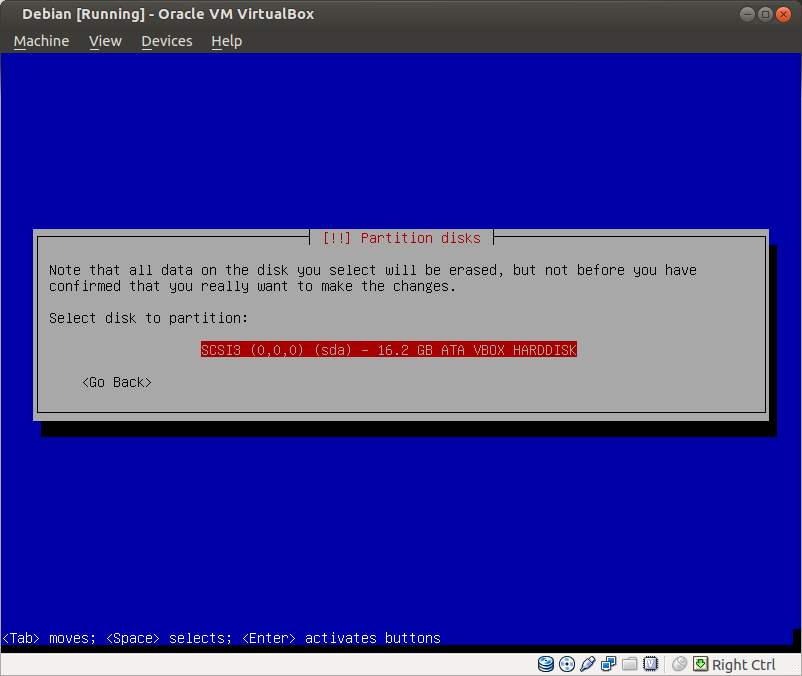This screenshot has width=802, height=676.
Task: Click the shared folders status icon
Action: (630, 664)
